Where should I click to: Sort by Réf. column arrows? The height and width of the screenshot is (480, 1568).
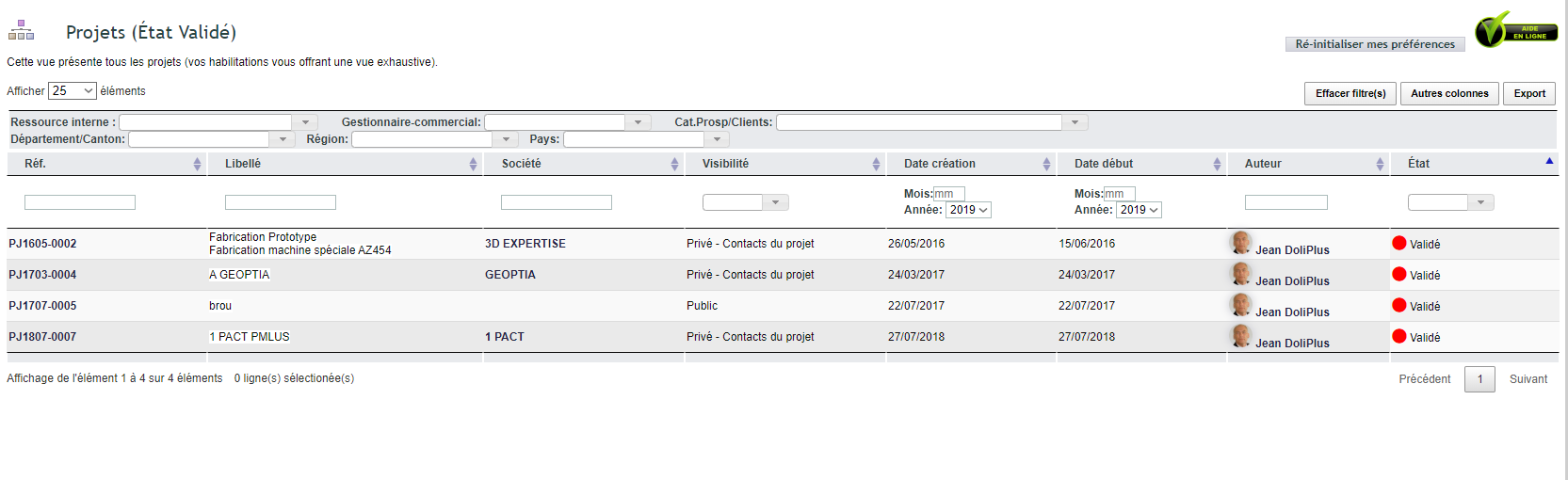[197, 164]
